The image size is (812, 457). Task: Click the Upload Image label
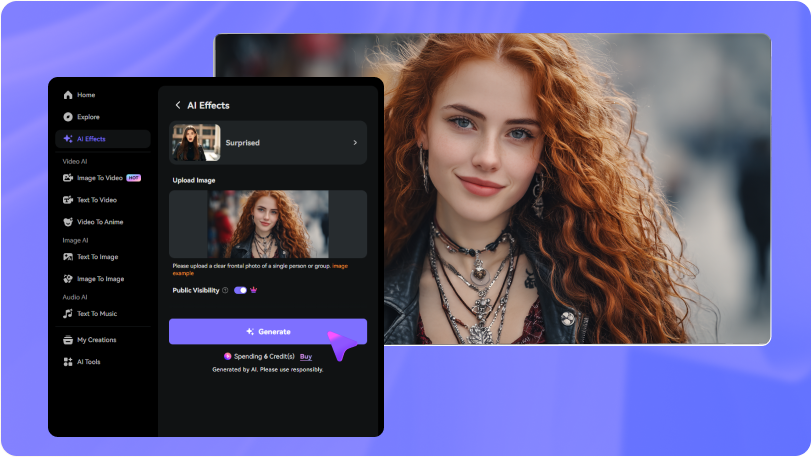click(x=194, y=180)
